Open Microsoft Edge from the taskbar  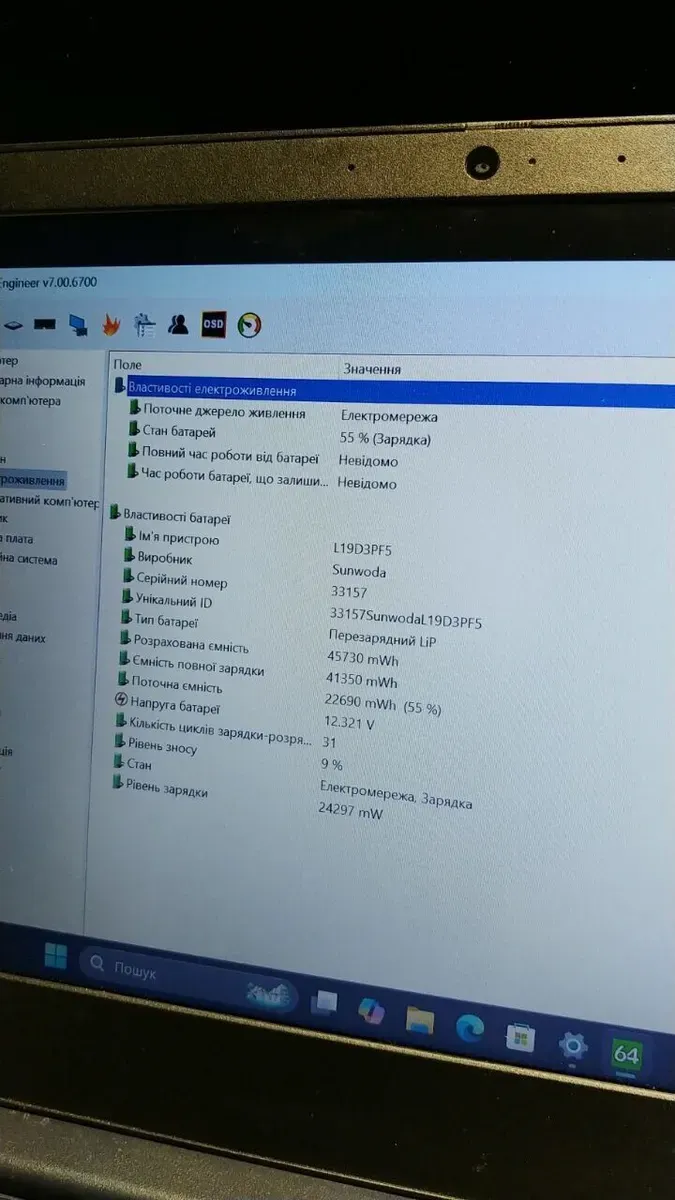pos(470,1027)
